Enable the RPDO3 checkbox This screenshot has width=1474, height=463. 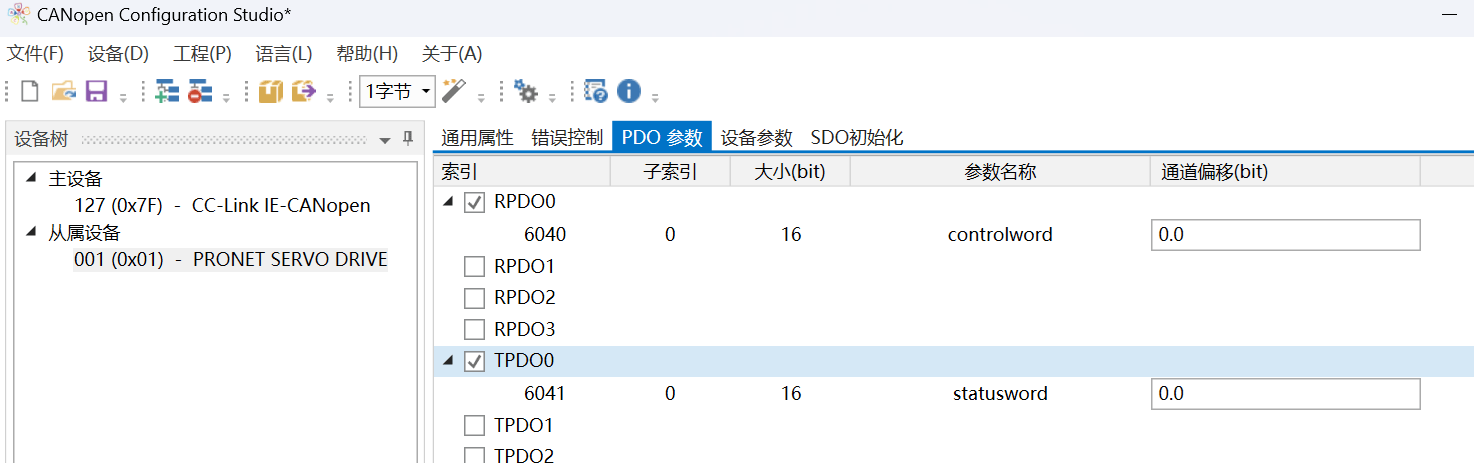[x=475, y=329]
